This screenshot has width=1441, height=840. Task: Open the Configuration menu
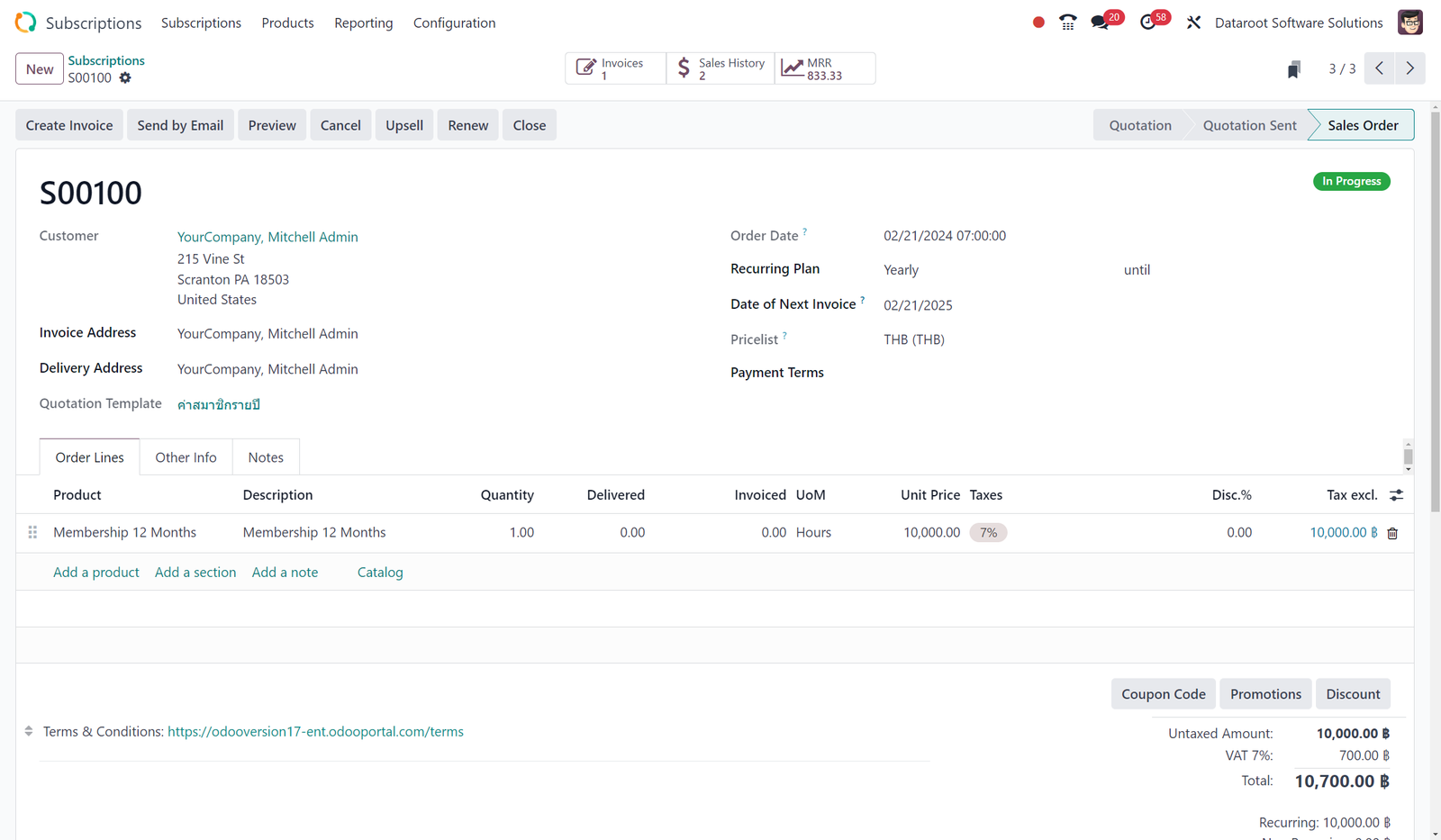point(454,23)
